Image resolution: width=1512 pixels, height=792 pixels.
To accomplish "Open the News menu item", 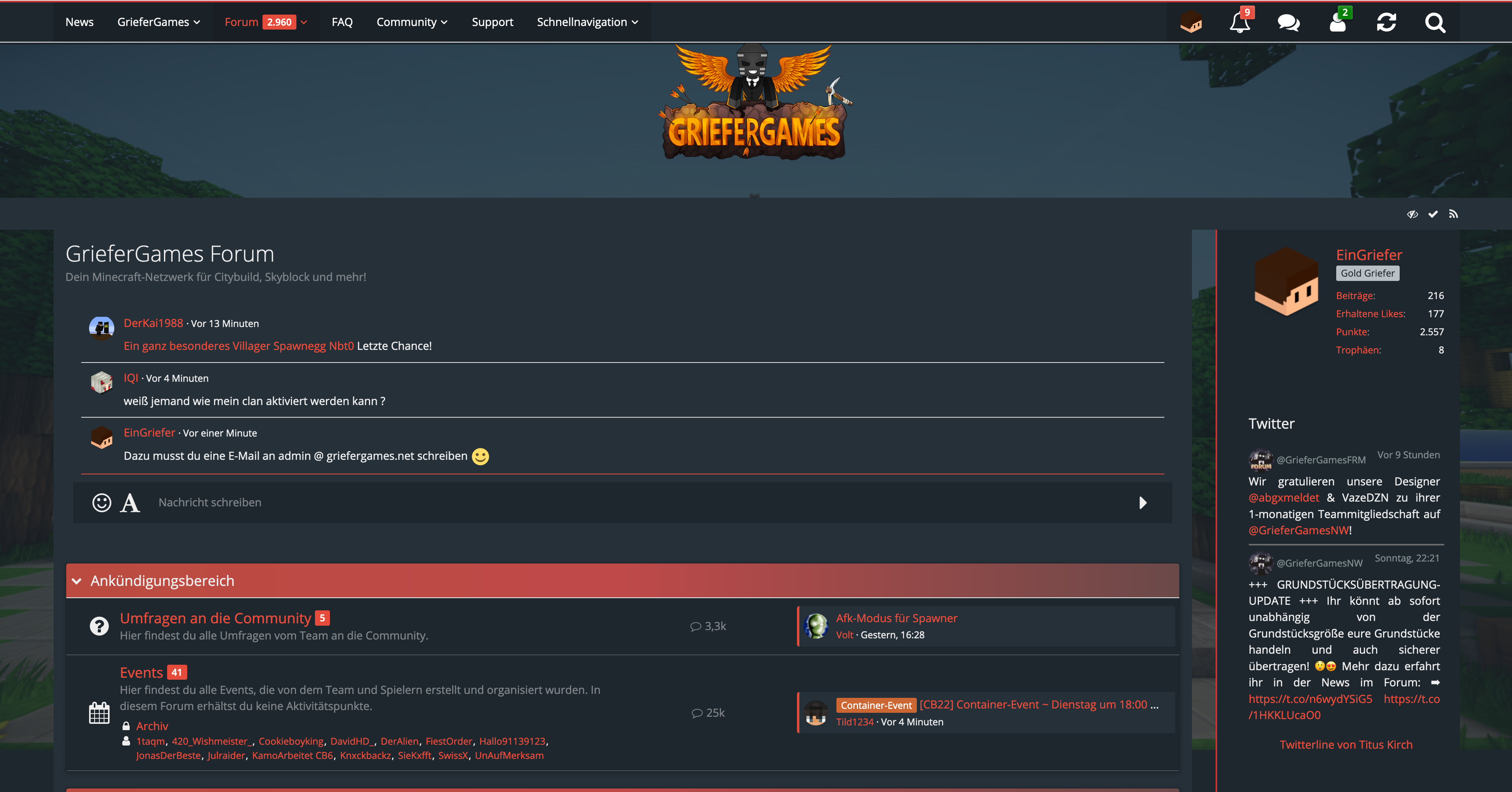I will click(79, 22).
